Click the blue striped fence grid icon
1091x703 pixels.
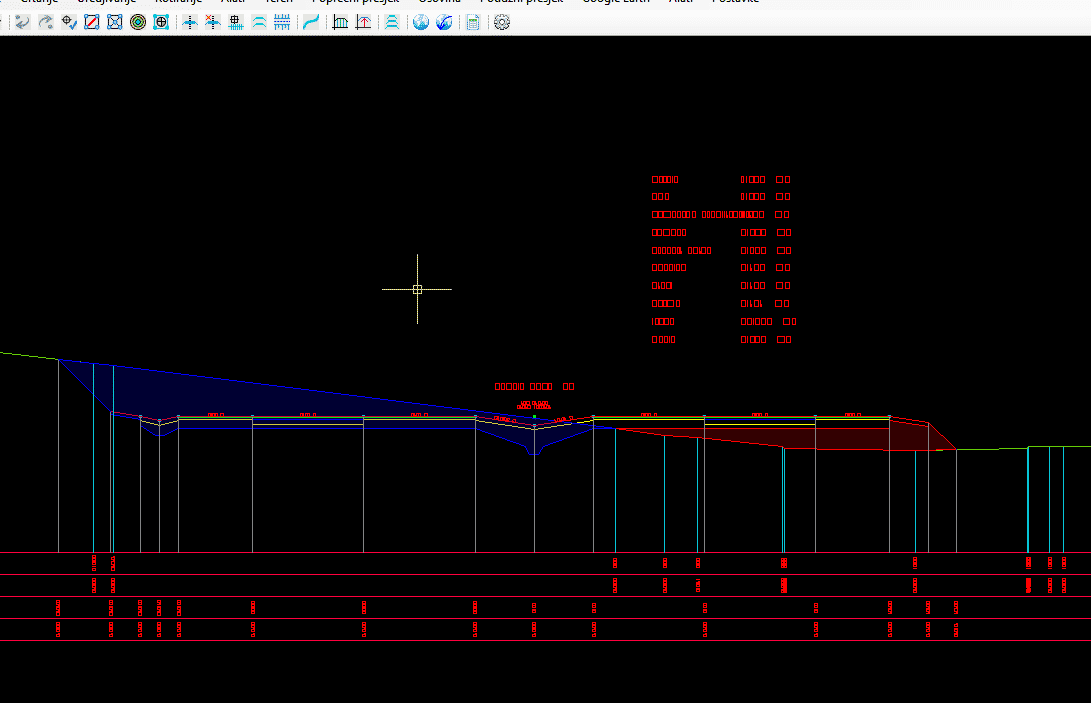click(x=283, y=22)
